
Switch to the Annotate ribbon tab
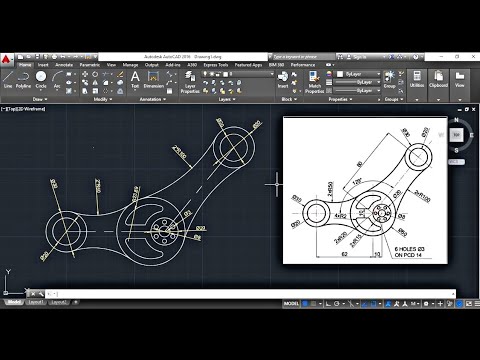point(64,65)
